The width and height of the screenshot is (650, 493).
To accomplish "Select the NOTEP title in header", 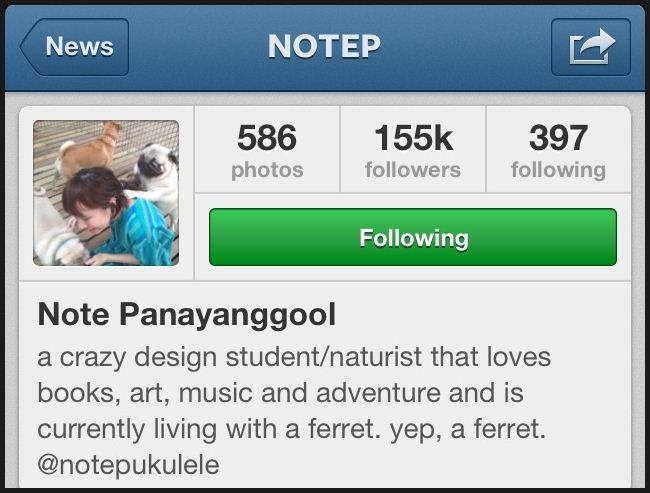I will pyautogui.click(x=324, y=46).
